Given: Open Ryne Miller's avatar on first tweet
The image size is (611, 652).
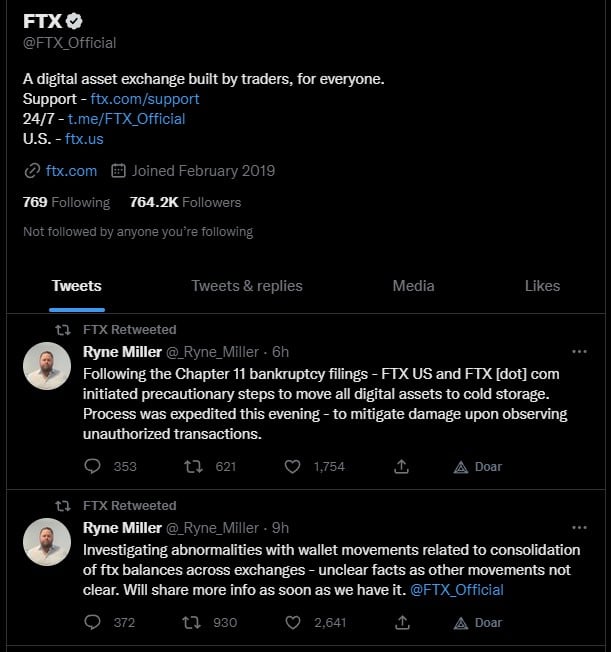Looking at the screenshot, I should 47,366.
